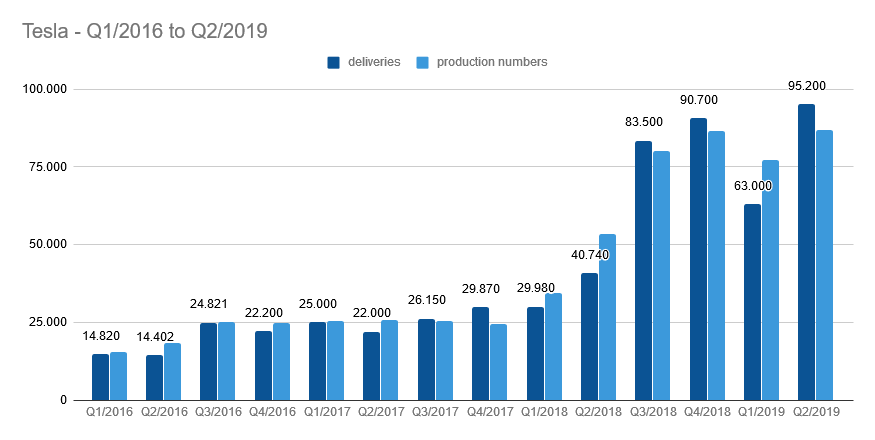Click the light blue production numbers swatch
This screenshot has height=440, width=875.
coord(421,62)
